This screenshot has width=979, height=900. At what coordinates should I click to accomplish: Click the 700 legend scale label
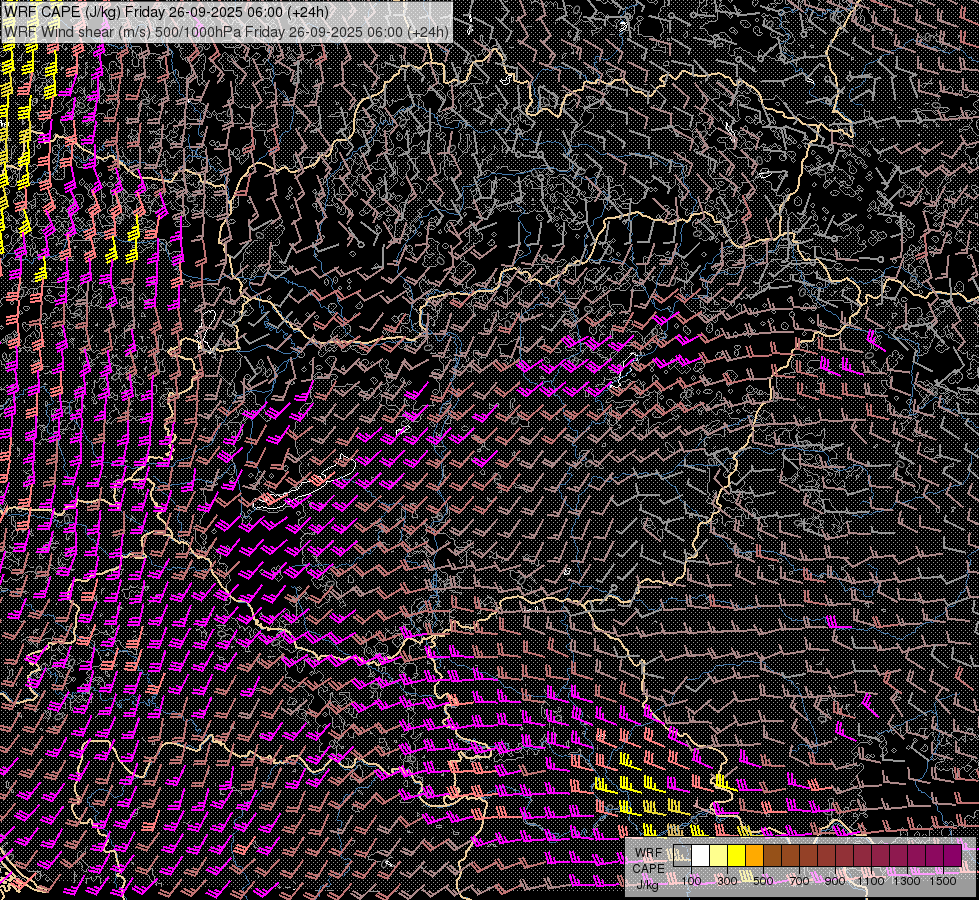coord(799,881)
